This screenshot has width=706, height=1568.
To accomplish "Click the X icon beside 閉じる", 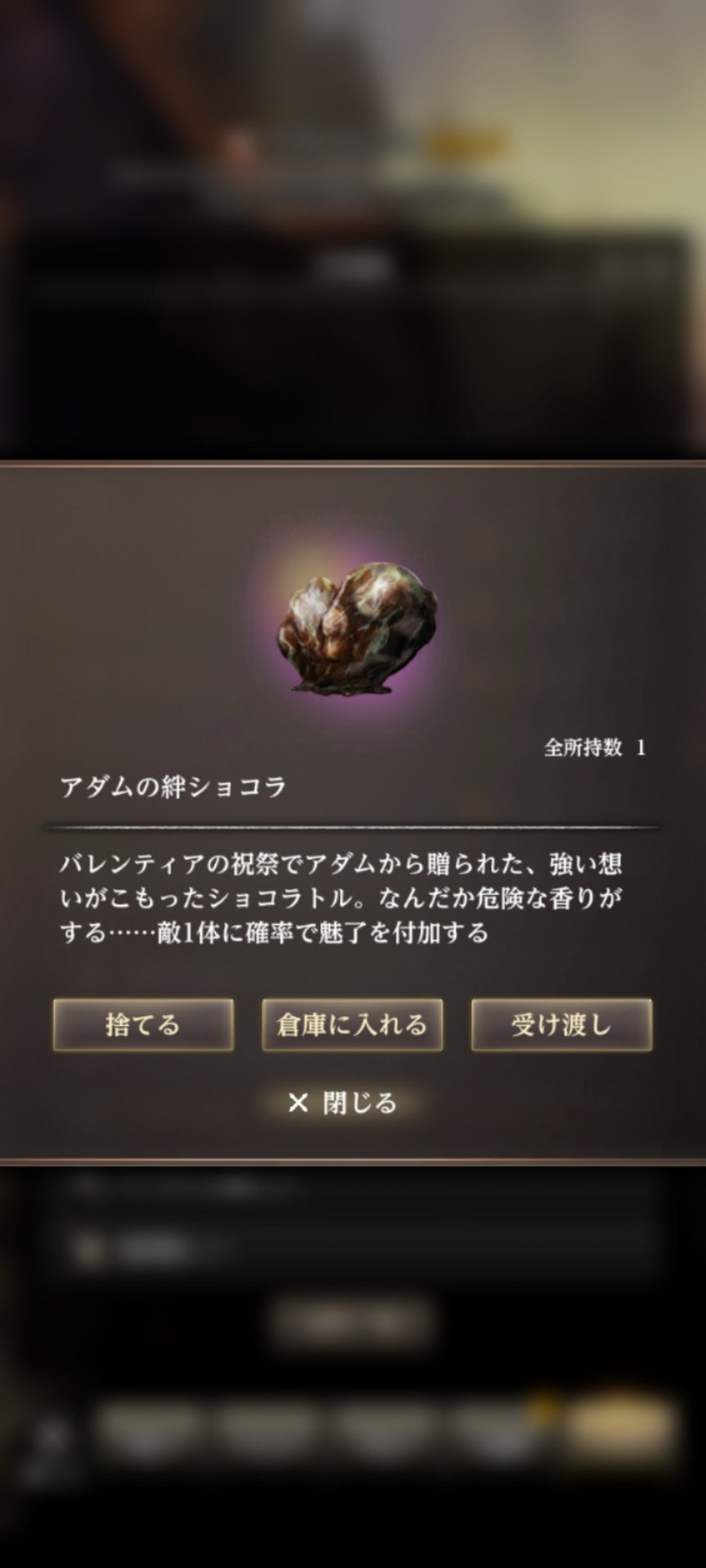I will pos(298,1104).
